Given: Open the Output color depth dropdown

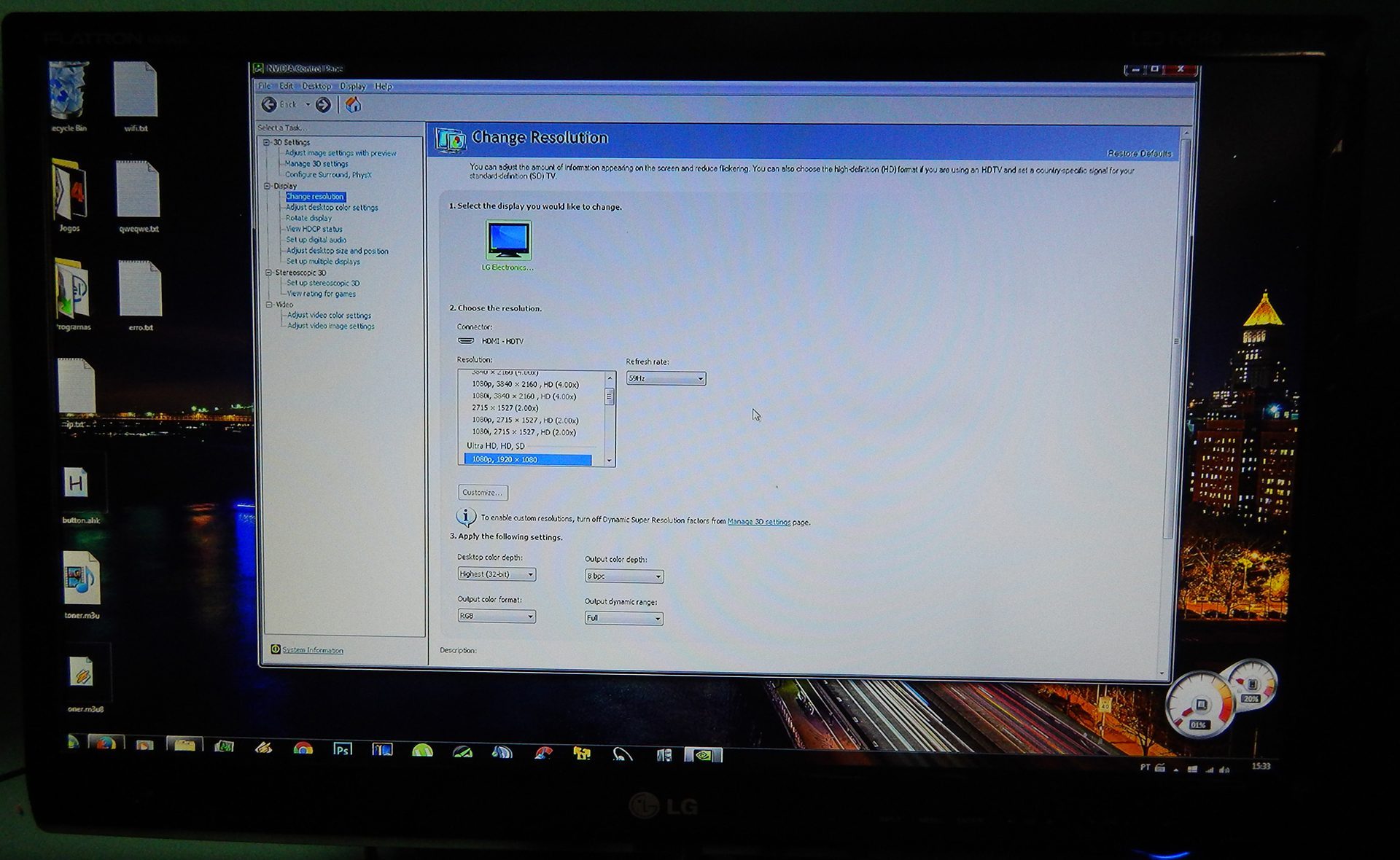Looking at the screenshot, I should click(624, 576).
